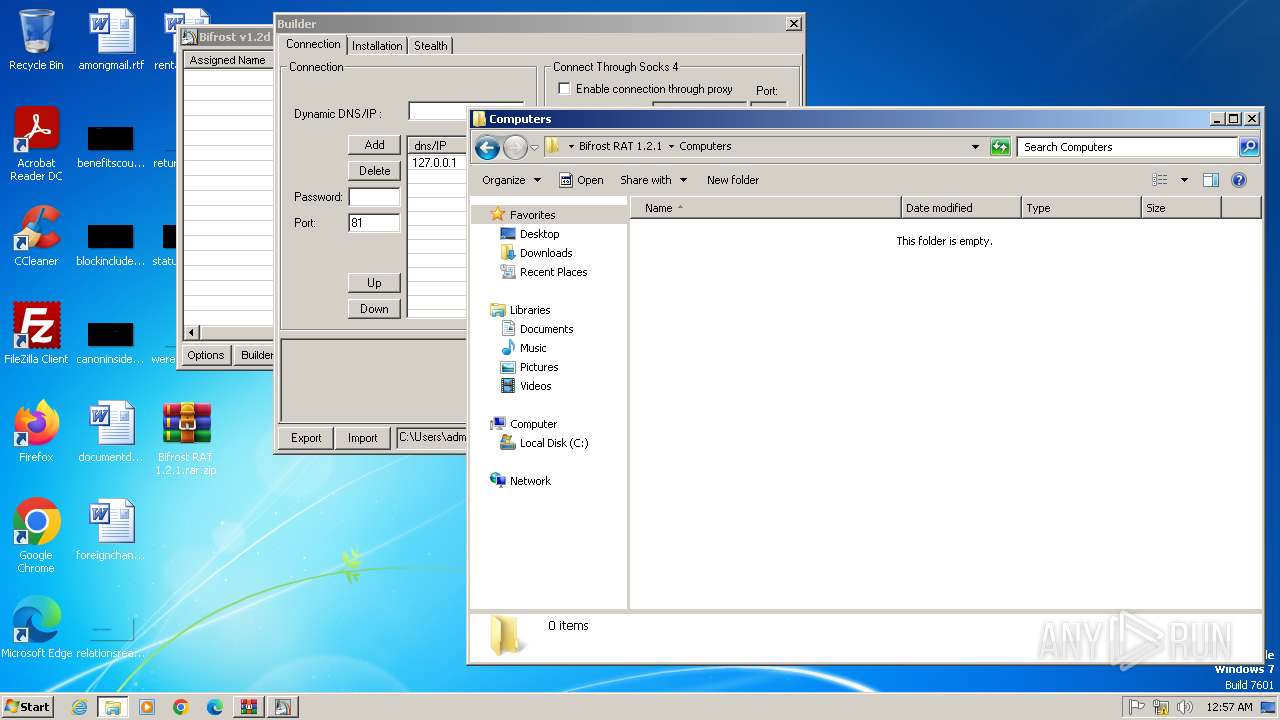Screen dimensions: 1280x720
Task: Open media player taskbar icon
Action: tap(147, 707)
